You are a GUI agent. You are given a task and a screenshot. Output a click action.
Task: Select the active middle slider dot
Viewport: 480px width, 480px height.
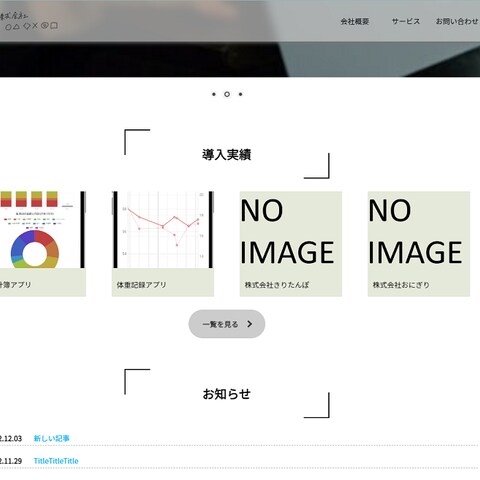[x=227, y=94]
